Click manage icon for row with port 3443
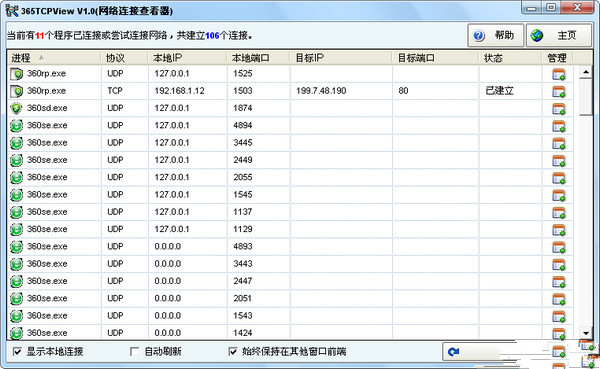 tap(559, 265)
